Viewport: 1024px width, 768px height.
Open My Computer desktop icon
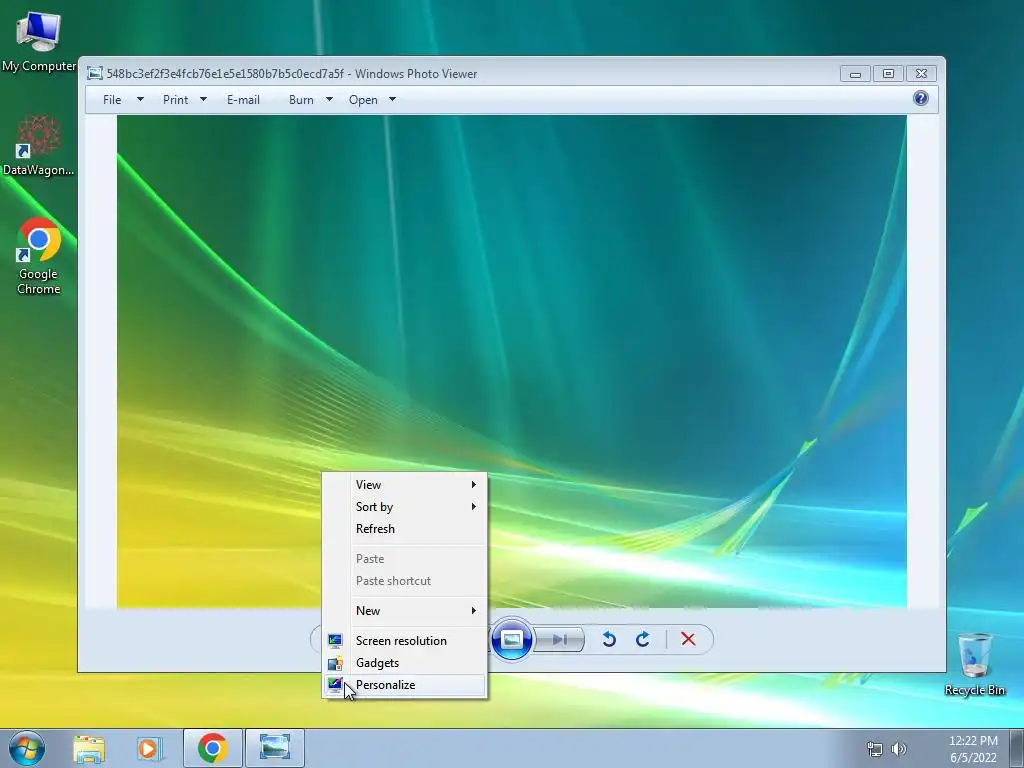coord(39,40)
